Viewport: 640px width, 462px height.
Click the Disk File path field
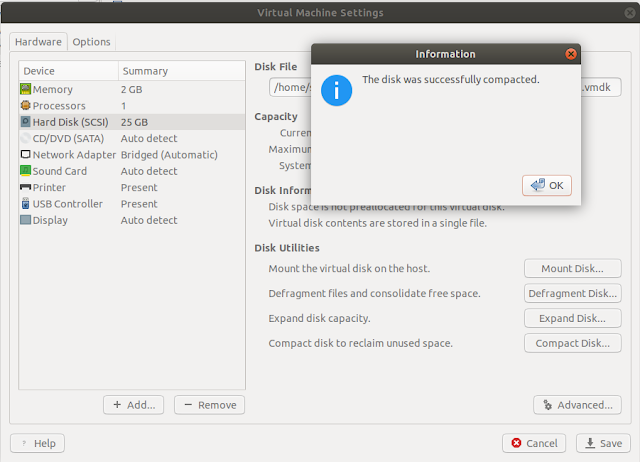coord(290,87)
